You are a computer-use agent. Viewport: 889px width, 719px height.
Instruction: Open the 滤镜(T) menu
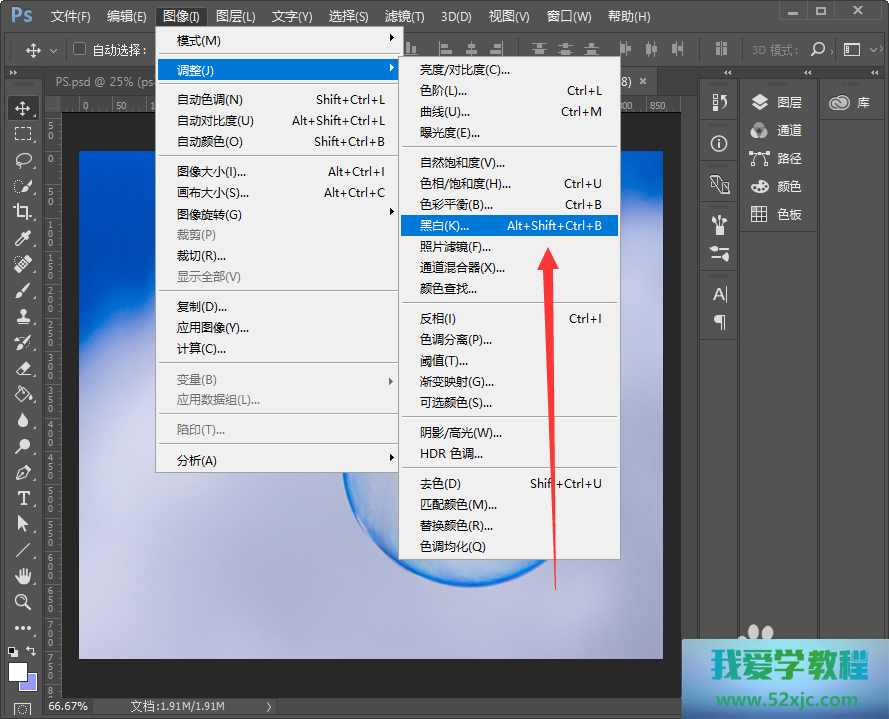pos(404,17)
